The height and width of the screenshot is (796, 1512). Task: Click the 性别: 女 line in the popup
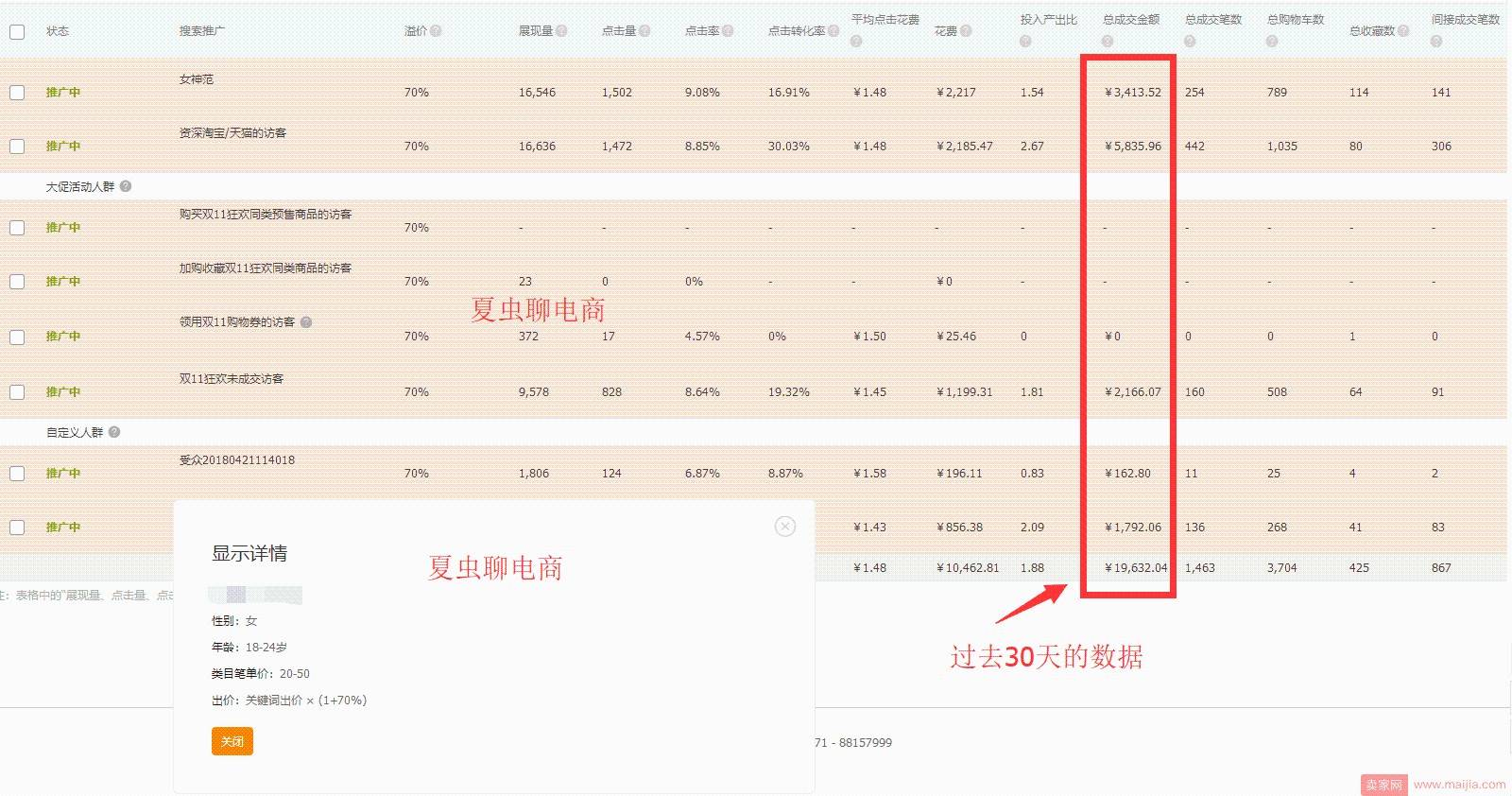pos(234,621)
